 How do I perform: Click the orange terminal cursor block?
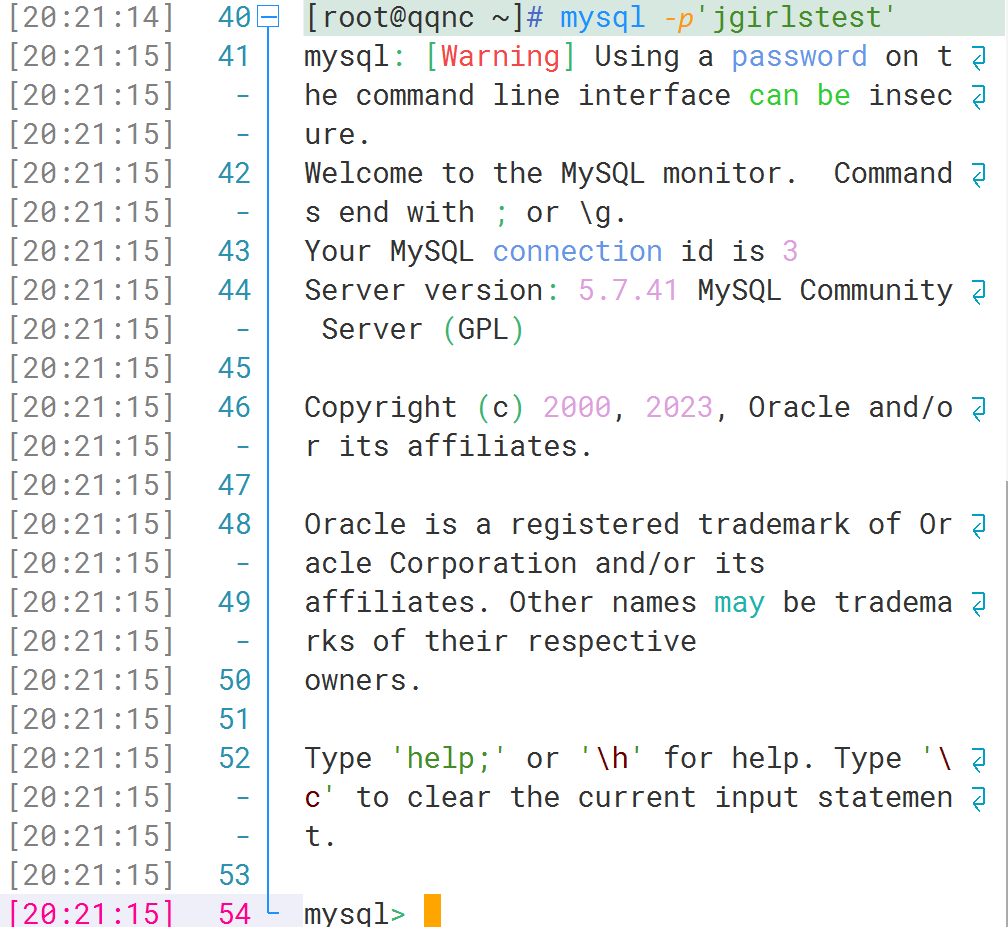point(433,911)
